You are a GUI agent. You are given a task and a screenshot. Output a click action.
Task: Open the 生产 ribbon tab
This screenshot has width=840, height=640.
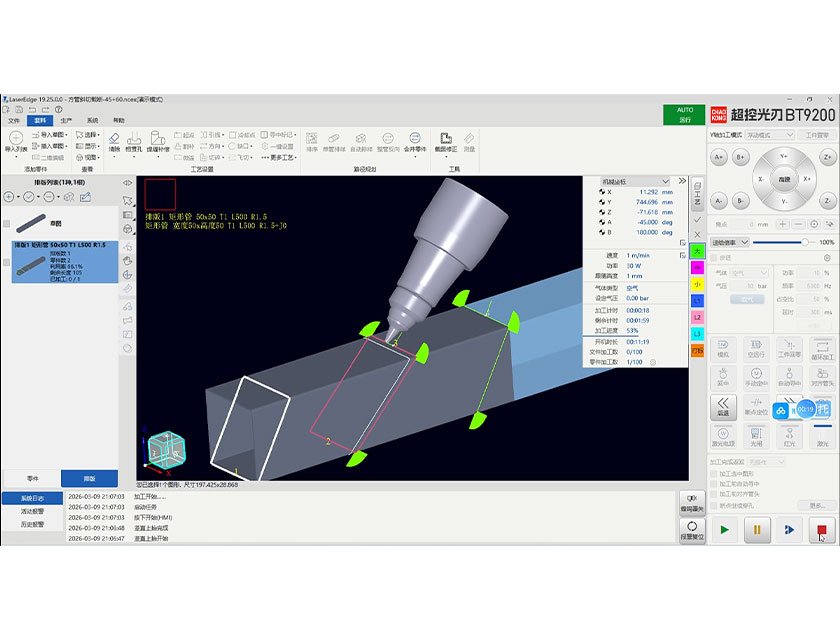click(66, 120)
